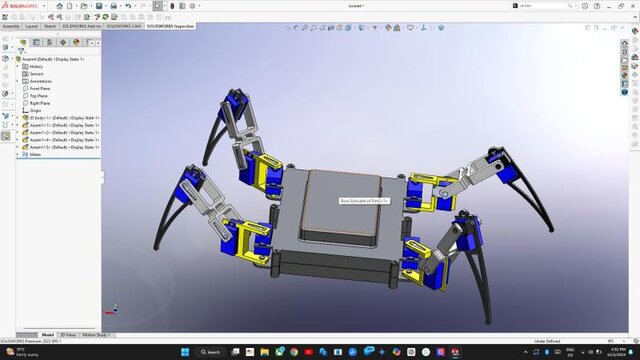Open Section View in heads-up toolbar
640x360 pixels.
pos(331,28)
